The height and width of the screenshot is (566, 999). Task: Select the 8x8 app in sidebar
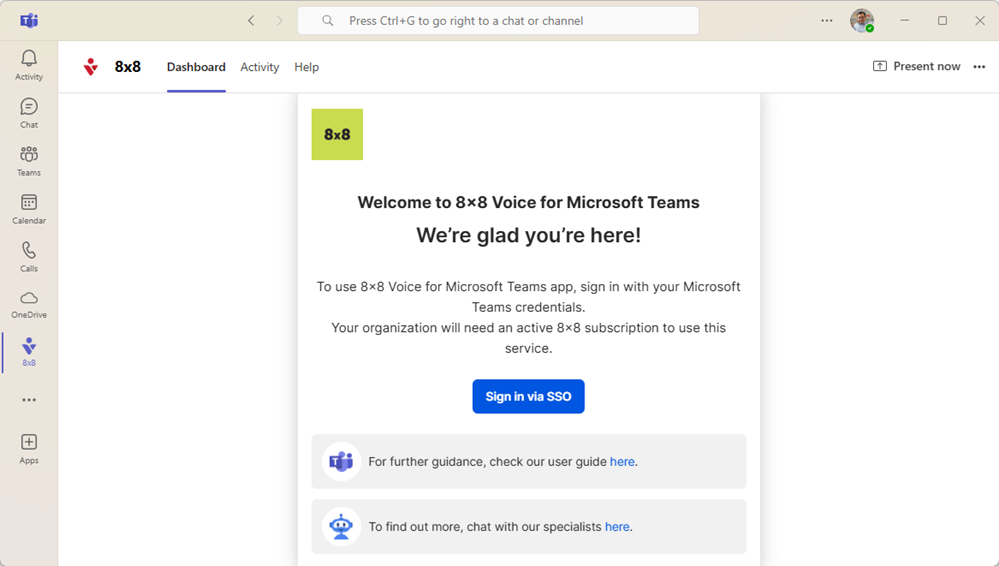(x=29, y=352)
